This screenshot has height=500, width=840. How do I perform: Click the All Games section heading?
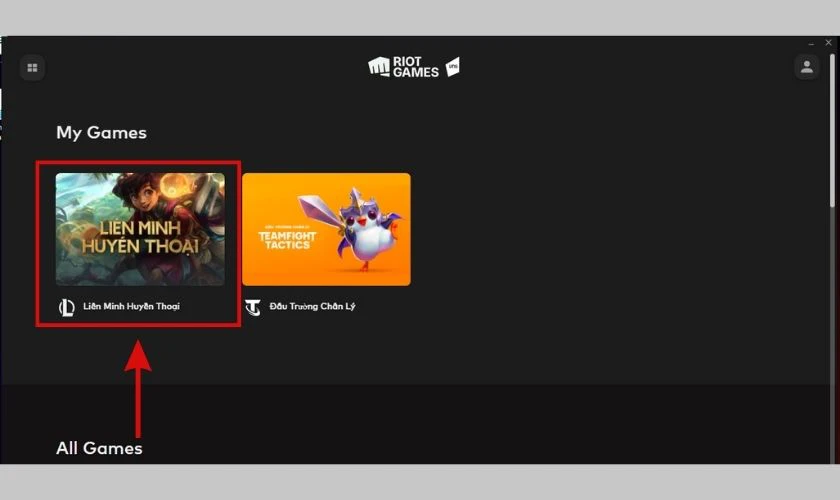[99, 448]
